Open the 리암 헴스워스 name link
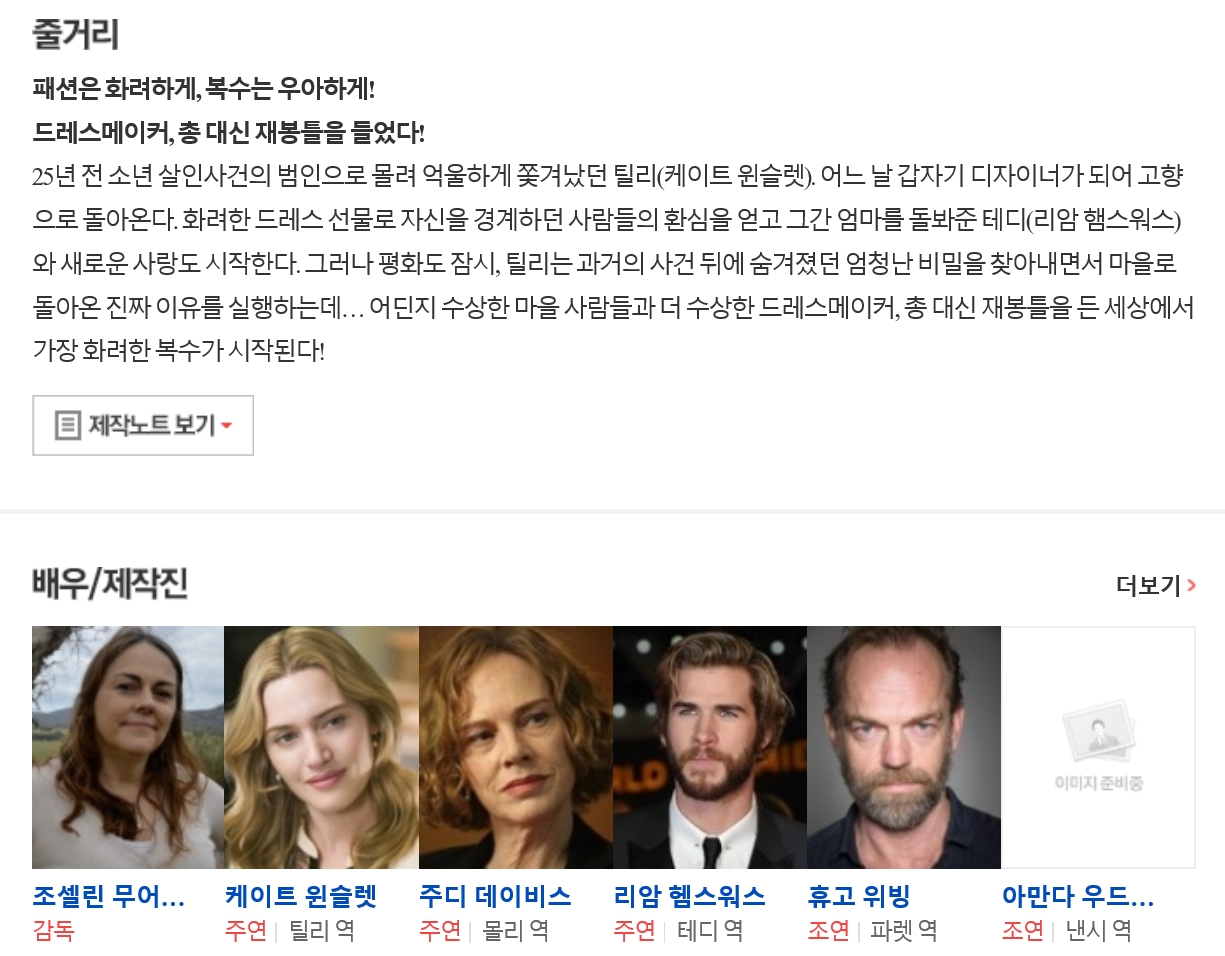The image size is (1225, 956). [690, 896]
